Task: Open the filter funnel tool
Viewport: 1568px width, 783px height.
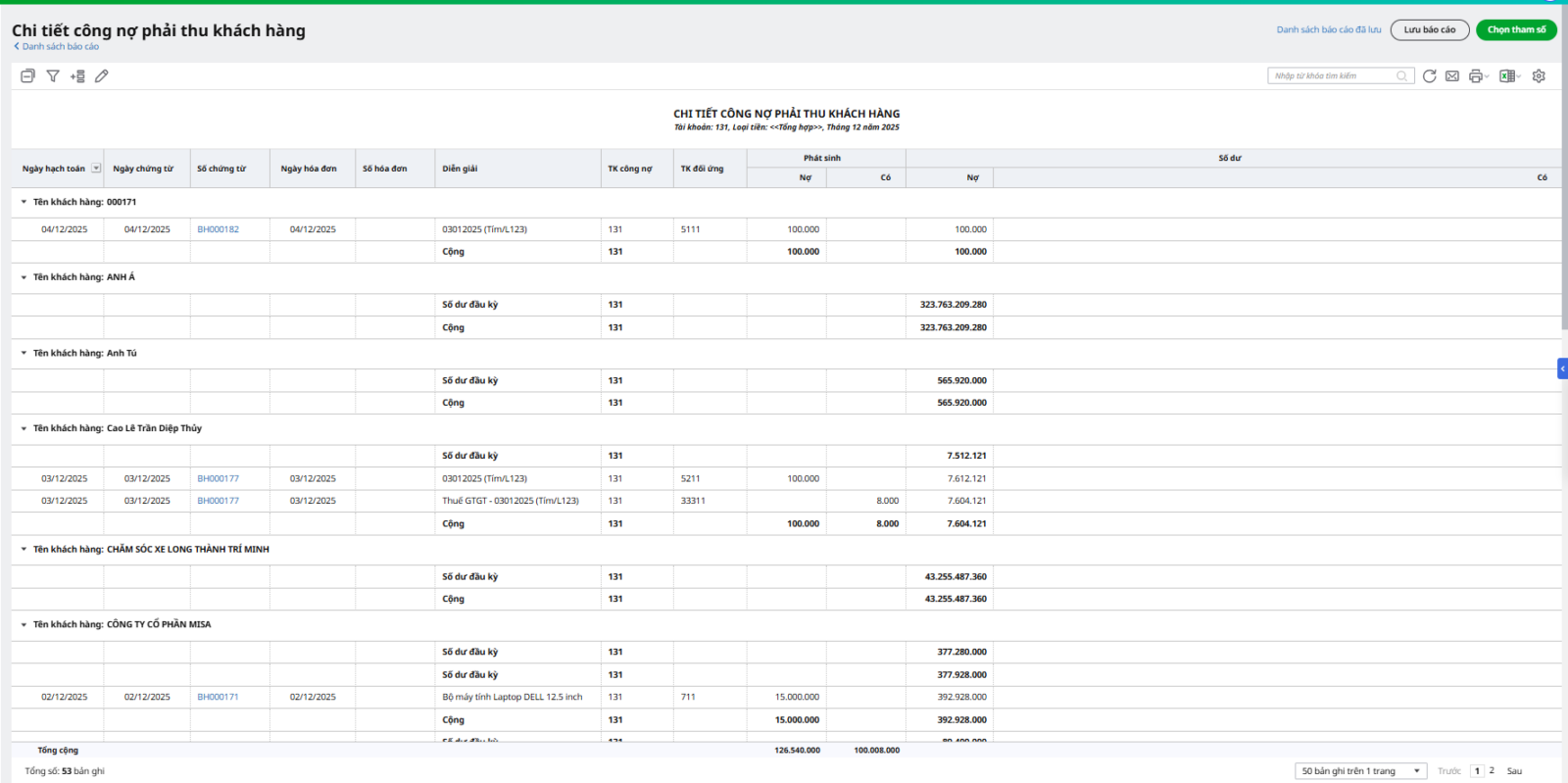Action: point(53,75)
